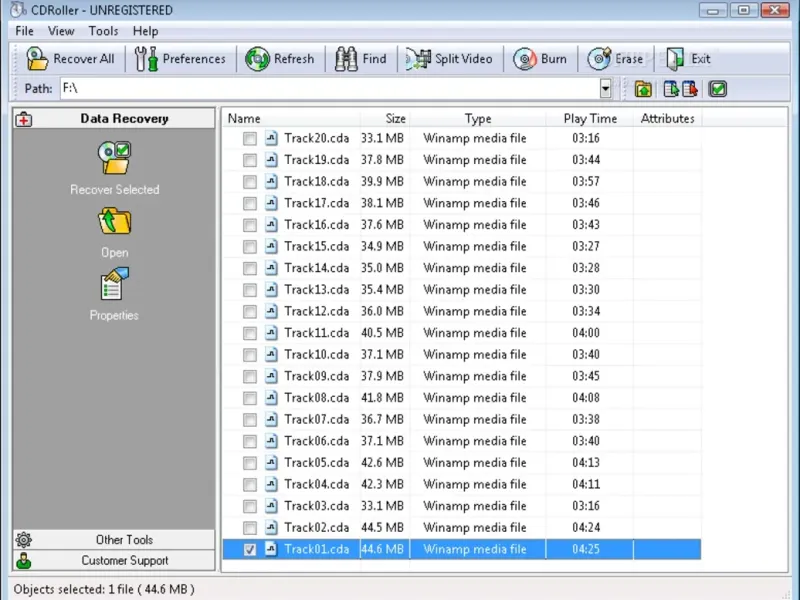The height and width of the screenshot is (600, 800).
Task: Click the Erase disc icon
Action: [x=598, y=59]
